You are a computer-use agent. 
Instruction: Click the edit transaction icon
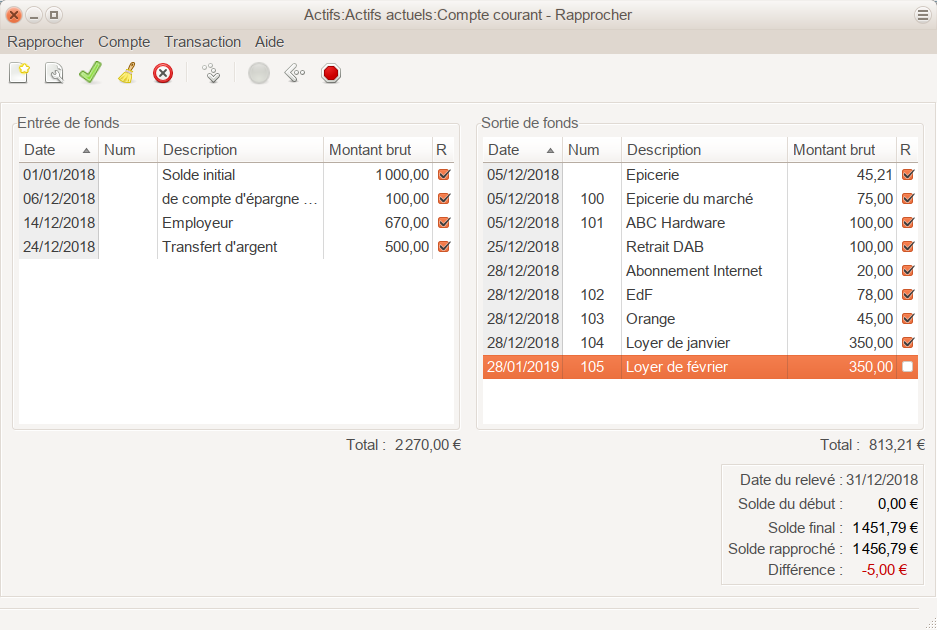pos(54,73)
